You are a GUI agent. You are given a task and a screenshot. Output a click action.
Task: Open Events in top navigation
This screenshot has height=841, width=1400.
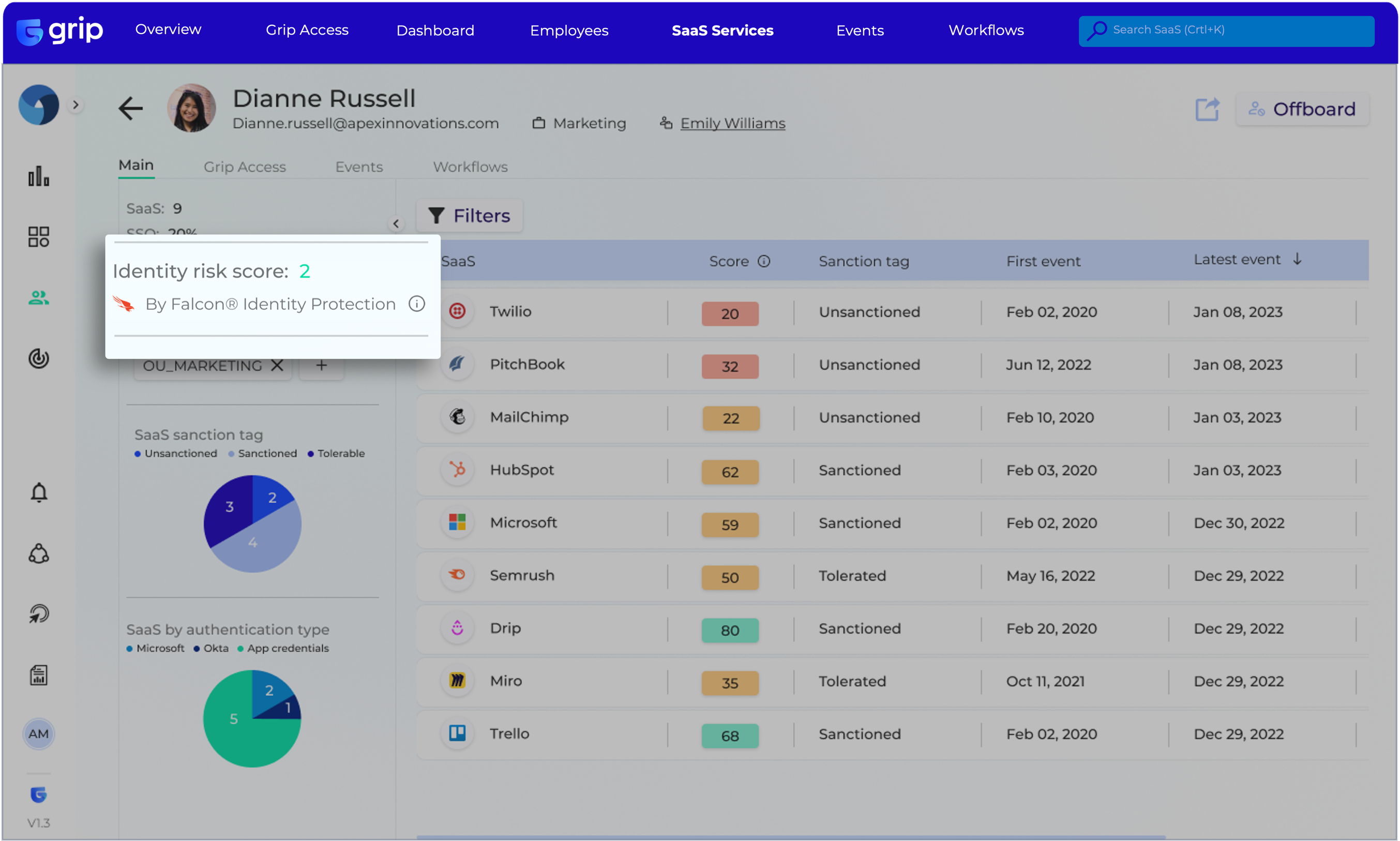point(860,31)
